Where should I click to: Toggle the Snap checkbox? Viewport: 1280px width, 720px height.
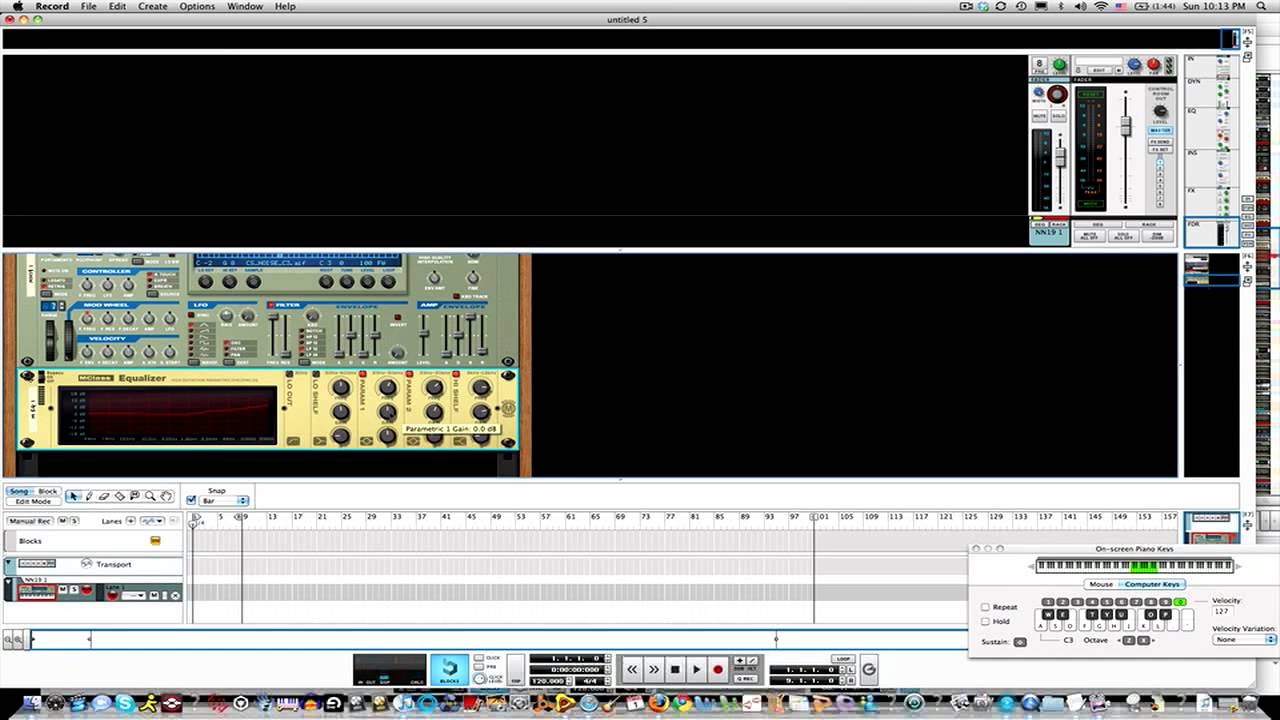[192, 500]
